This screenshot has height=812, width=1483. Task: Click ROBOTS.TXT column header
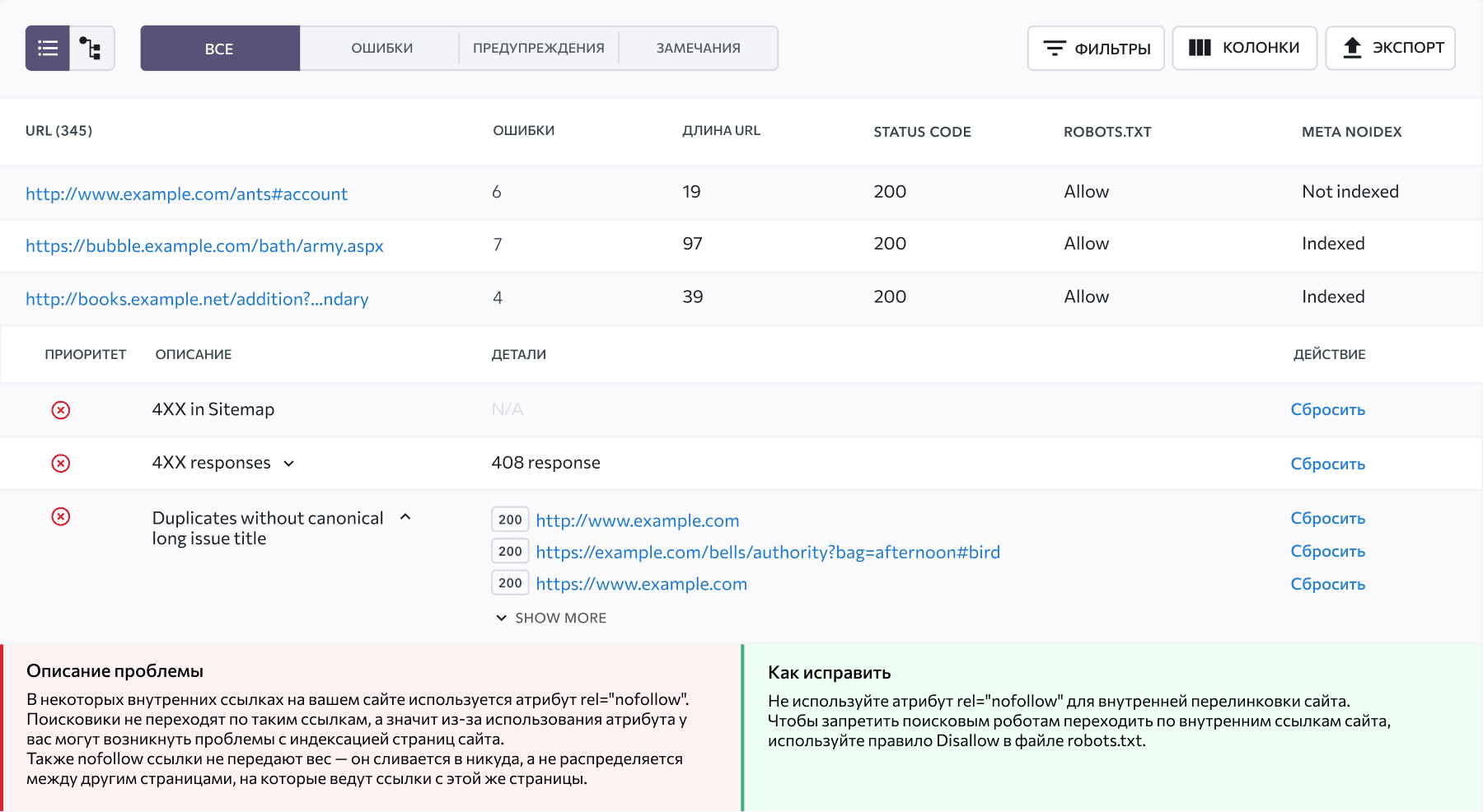point(1107,132)
